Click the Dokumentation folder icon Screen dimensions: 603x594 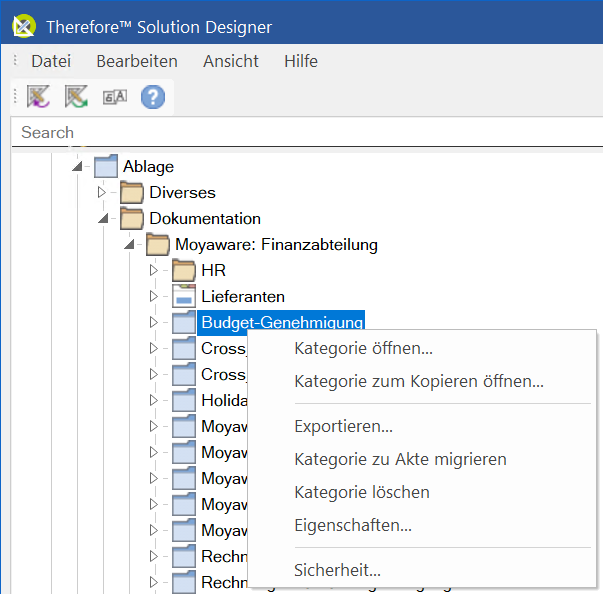coord(132,218)
